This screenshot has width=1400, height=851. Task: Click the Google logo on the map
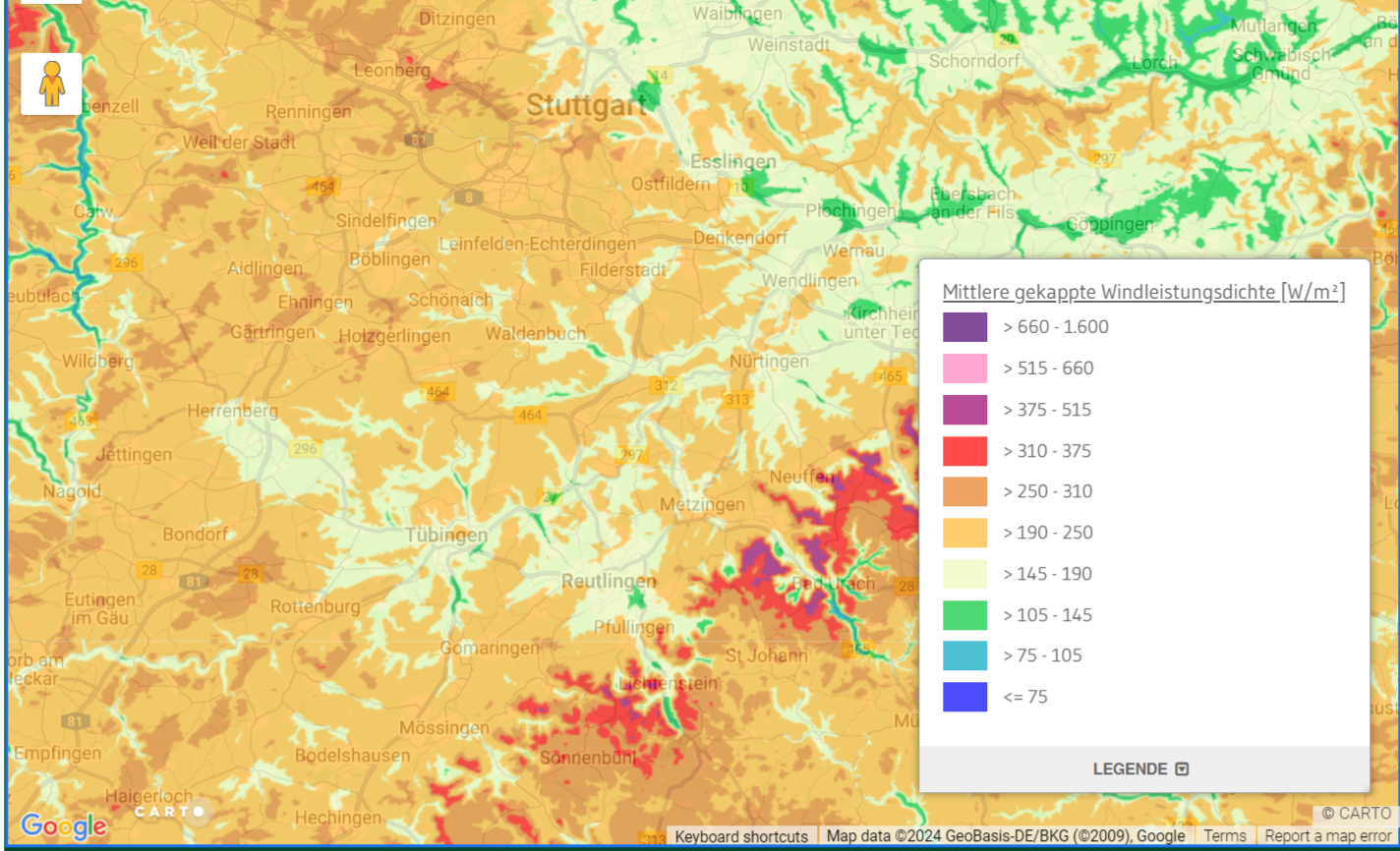(x=63, y=826)
